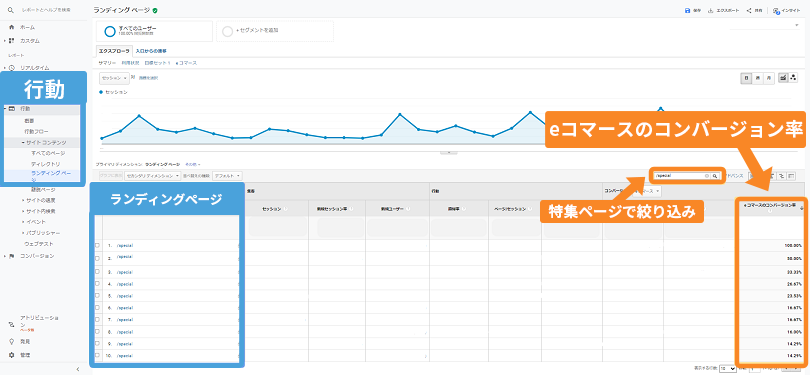Click the save report icon
The image size is (810, 375).
pyautogui.click(x=687, y=10)
